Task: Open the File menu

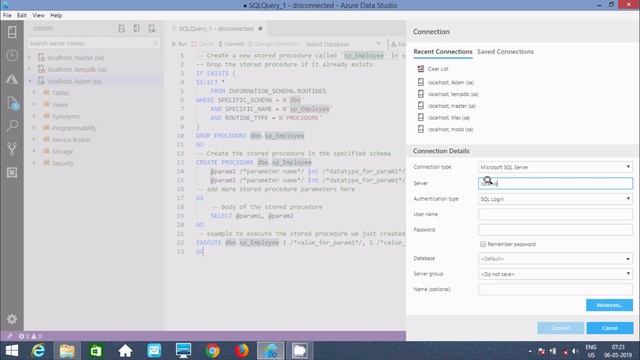Action: pyautogui.click(x=7, y=15)
